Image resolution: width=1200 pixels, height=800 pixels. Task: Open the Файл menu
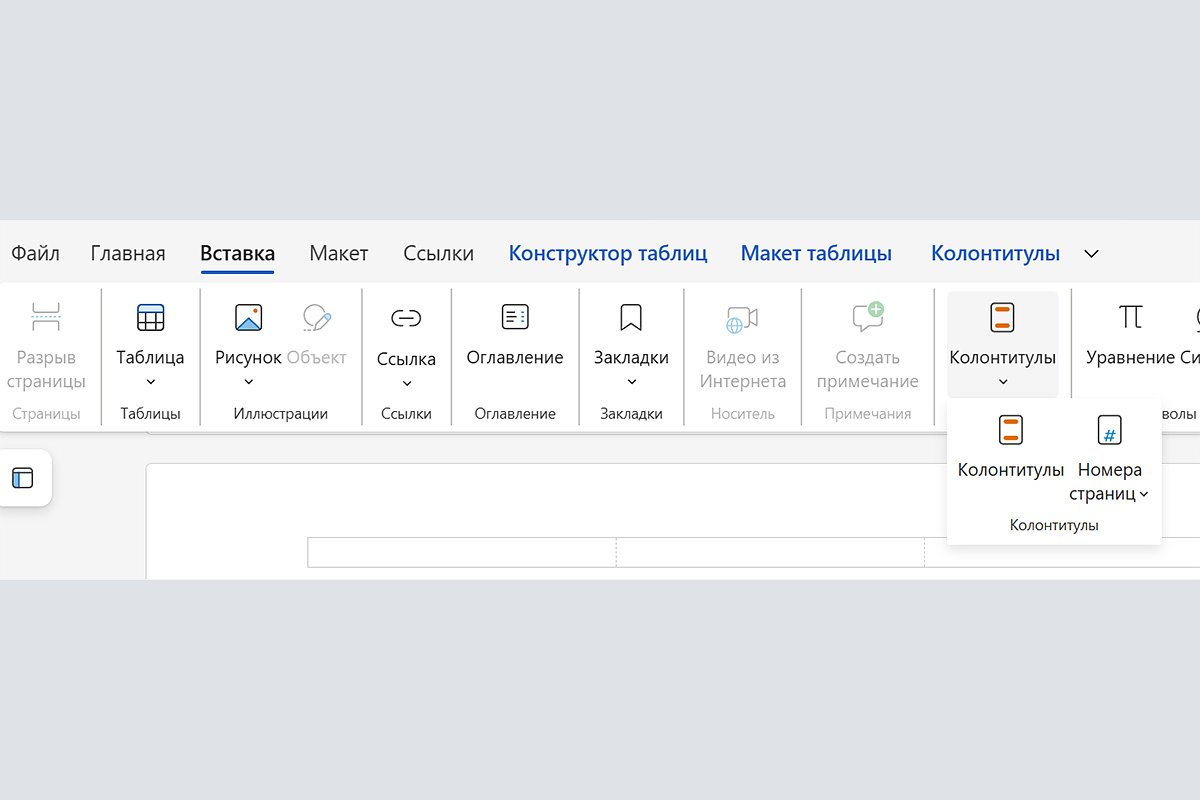pyautogui.click(x=35, y=254)
